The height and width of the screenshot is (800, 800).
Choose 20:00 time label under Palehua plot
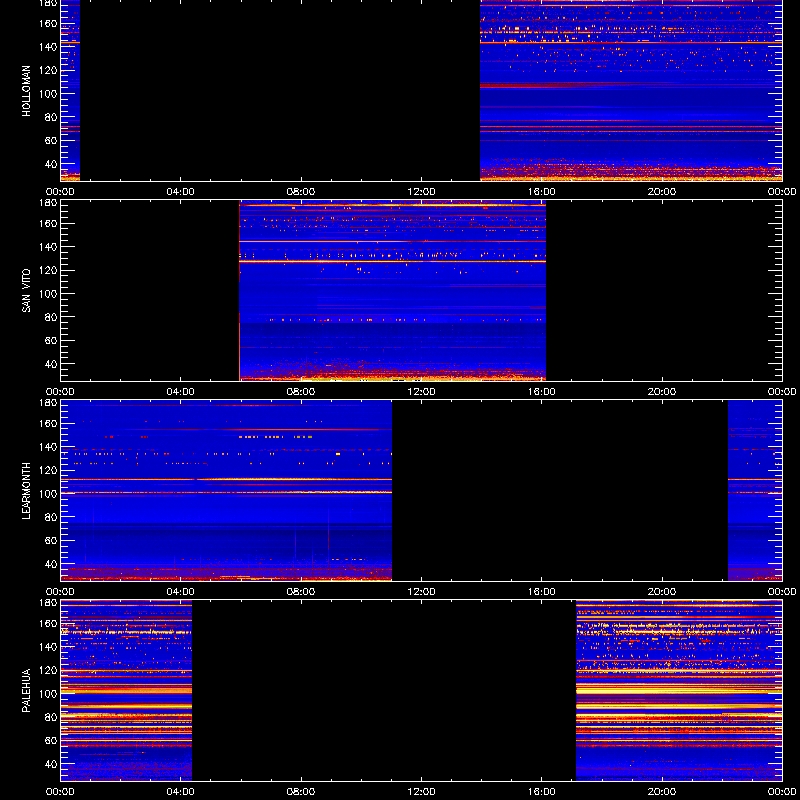tap(662, 792)
